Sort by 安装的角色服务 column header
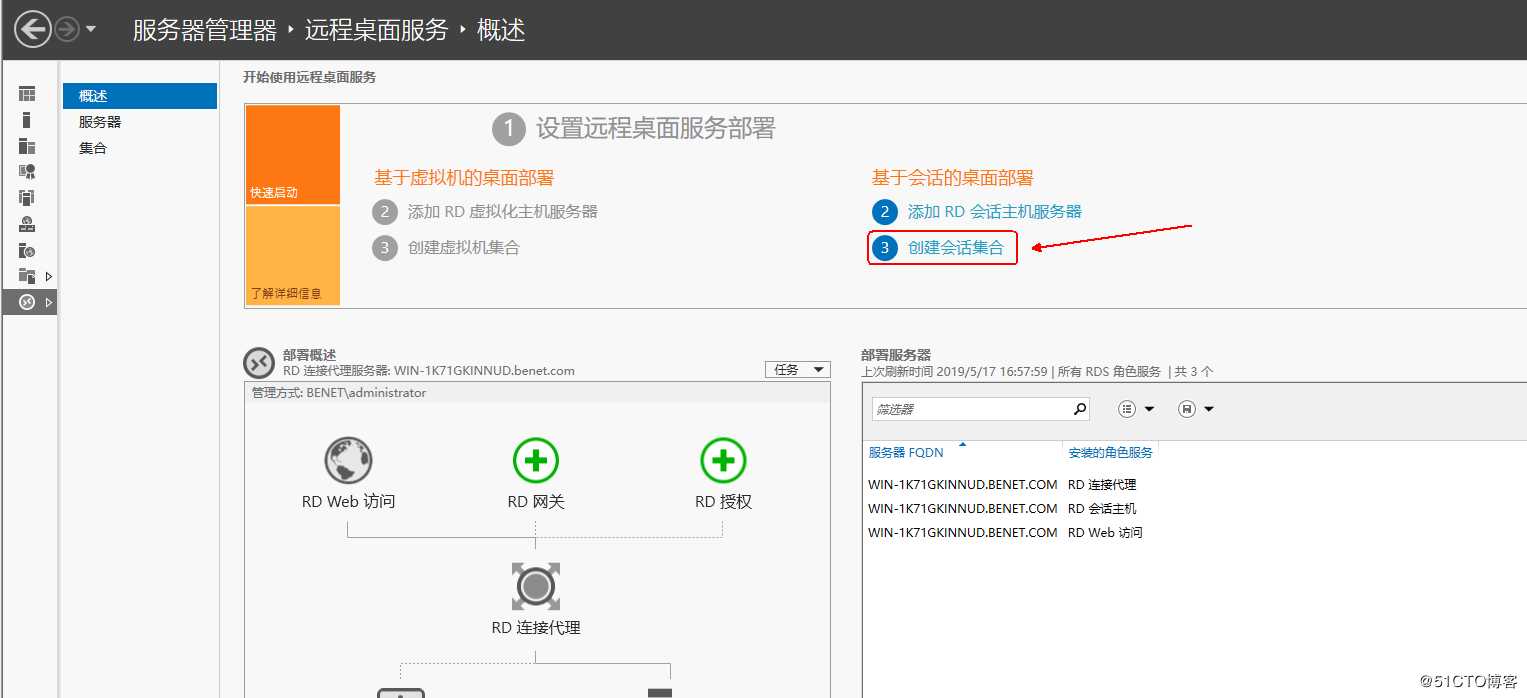Image resolution: width=1527 pixels, height=698 pixels. [x=1110, y=453]
